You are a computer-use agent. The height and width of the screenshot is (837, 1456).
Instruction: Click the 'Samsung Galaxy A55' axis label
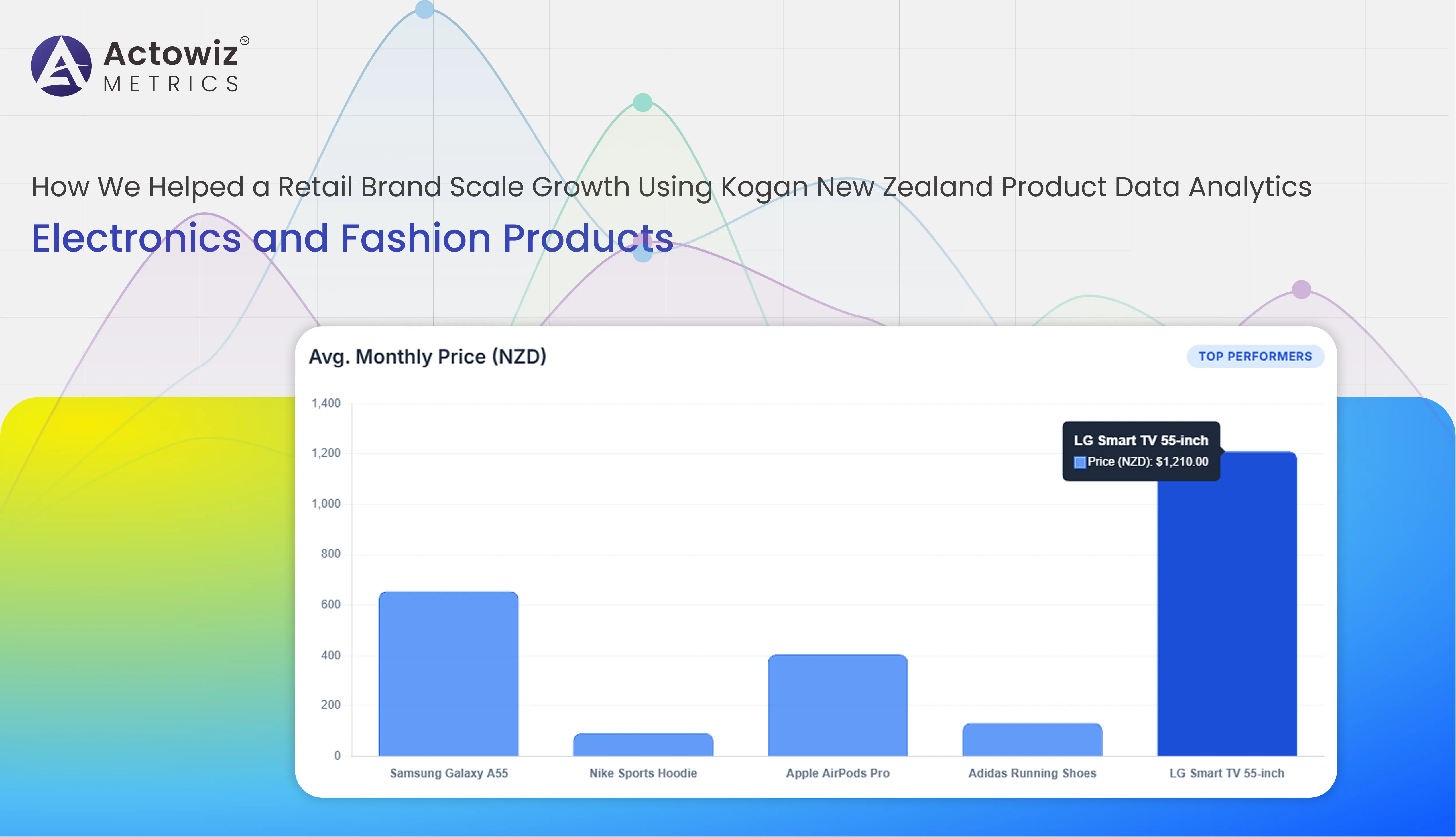click(449, 773)
